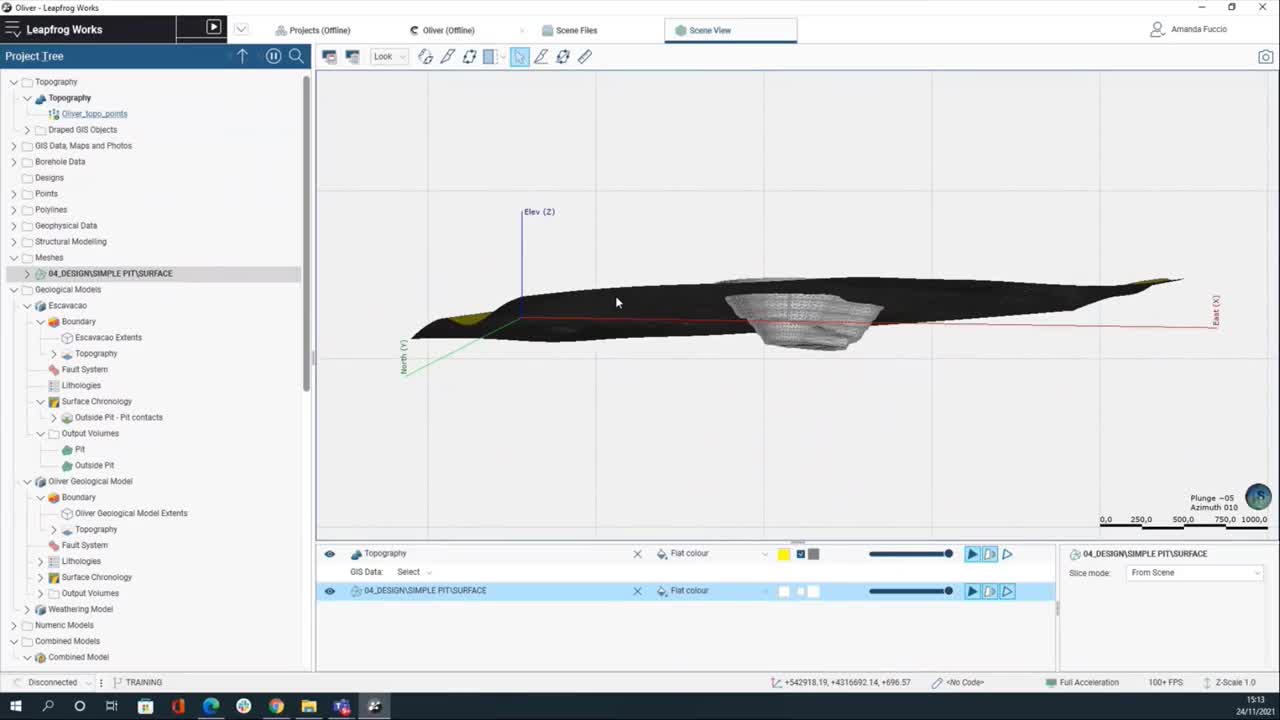Click the TRAINING status bar label

pos(144,682)
